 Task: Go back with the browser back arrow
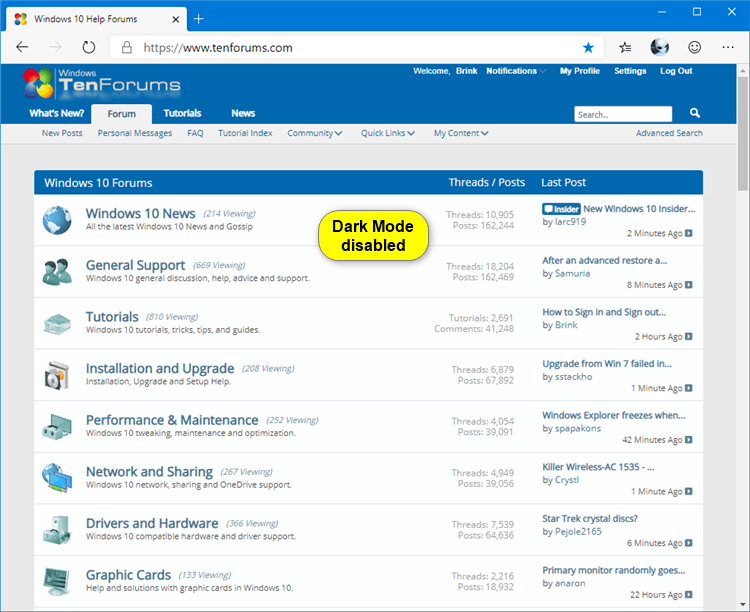22,47
